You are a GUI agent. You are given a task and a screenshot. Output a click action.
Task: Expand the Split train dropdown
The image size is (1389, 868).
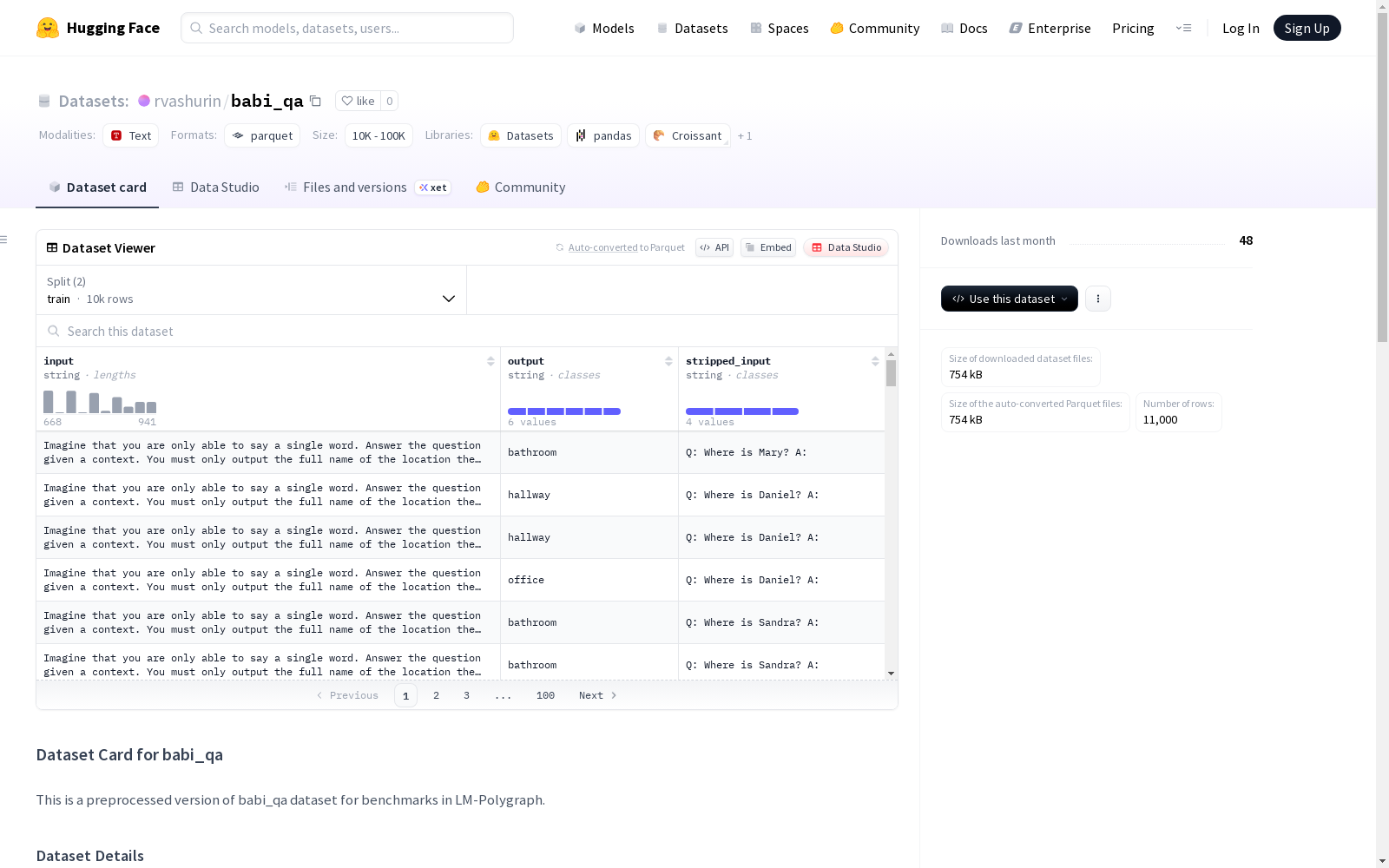coord(252,290)
